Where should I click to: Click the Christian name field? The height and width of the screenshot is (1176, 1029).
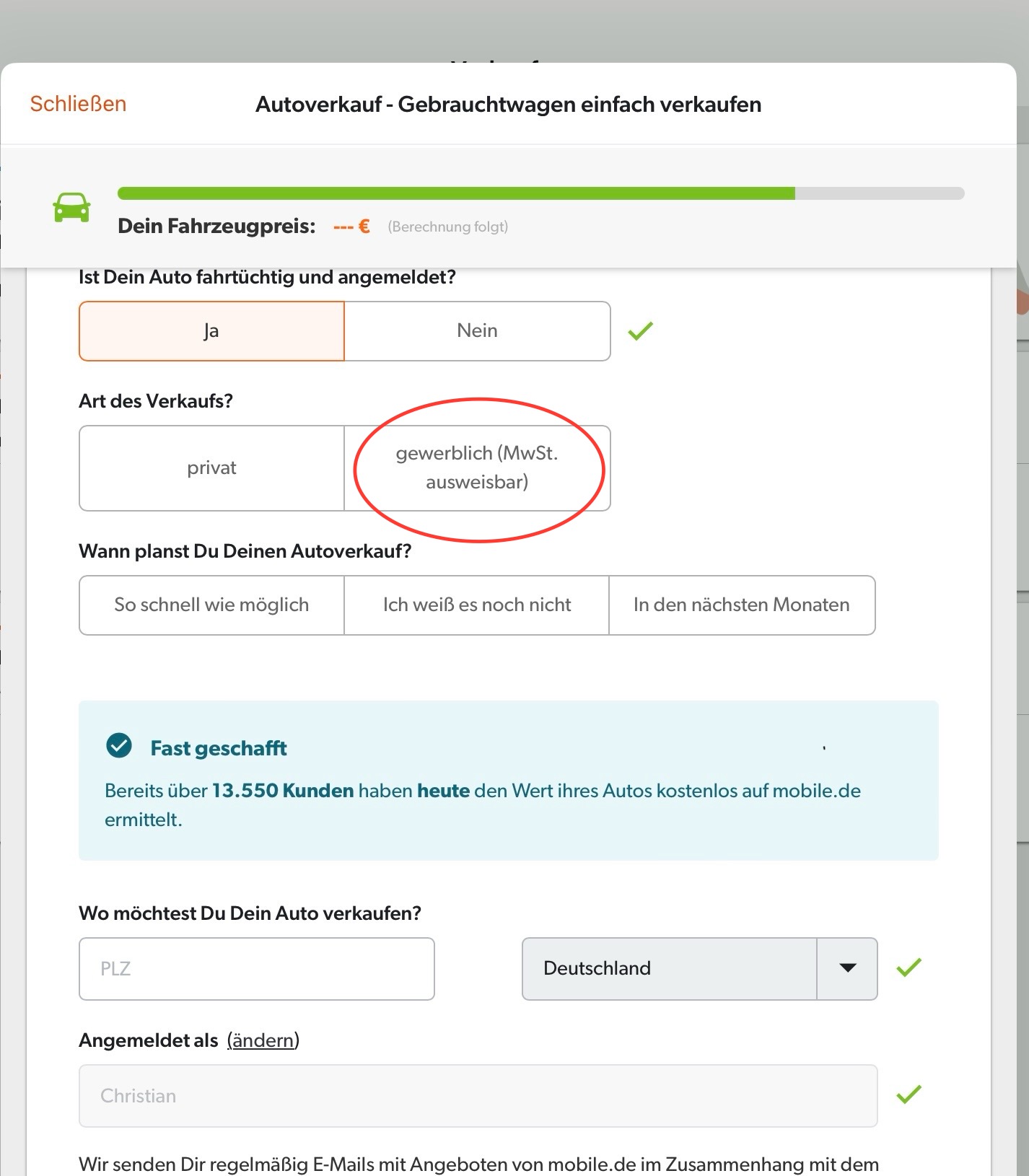pyautogui.click(x=478, y=1096)
